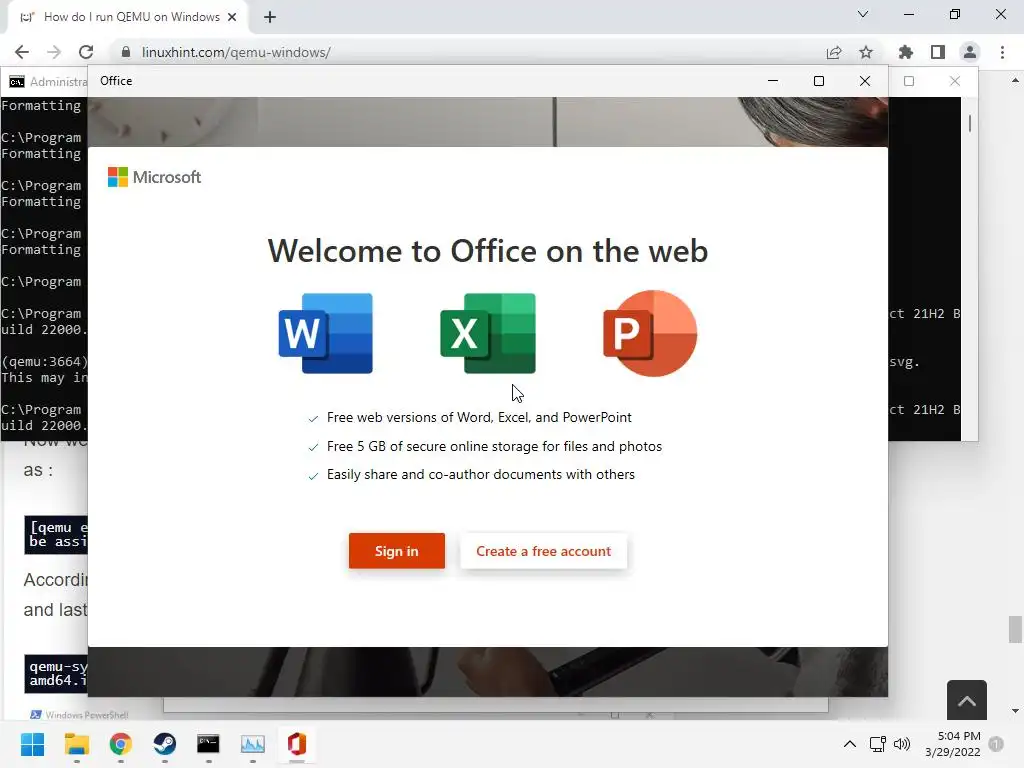
Task: Open clock showing 5:04 PM
Action: pos(953,744)
